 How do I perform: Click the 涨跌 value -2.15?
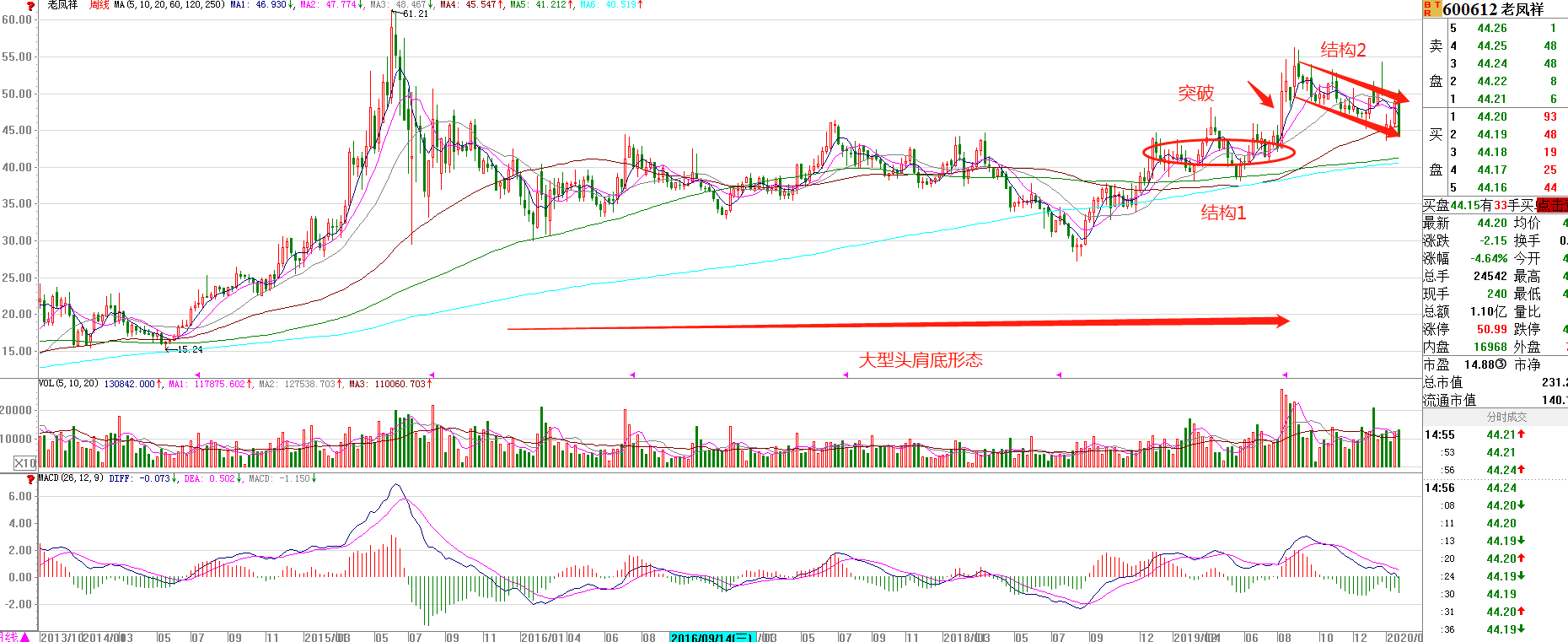click(x=1494, y=240)
